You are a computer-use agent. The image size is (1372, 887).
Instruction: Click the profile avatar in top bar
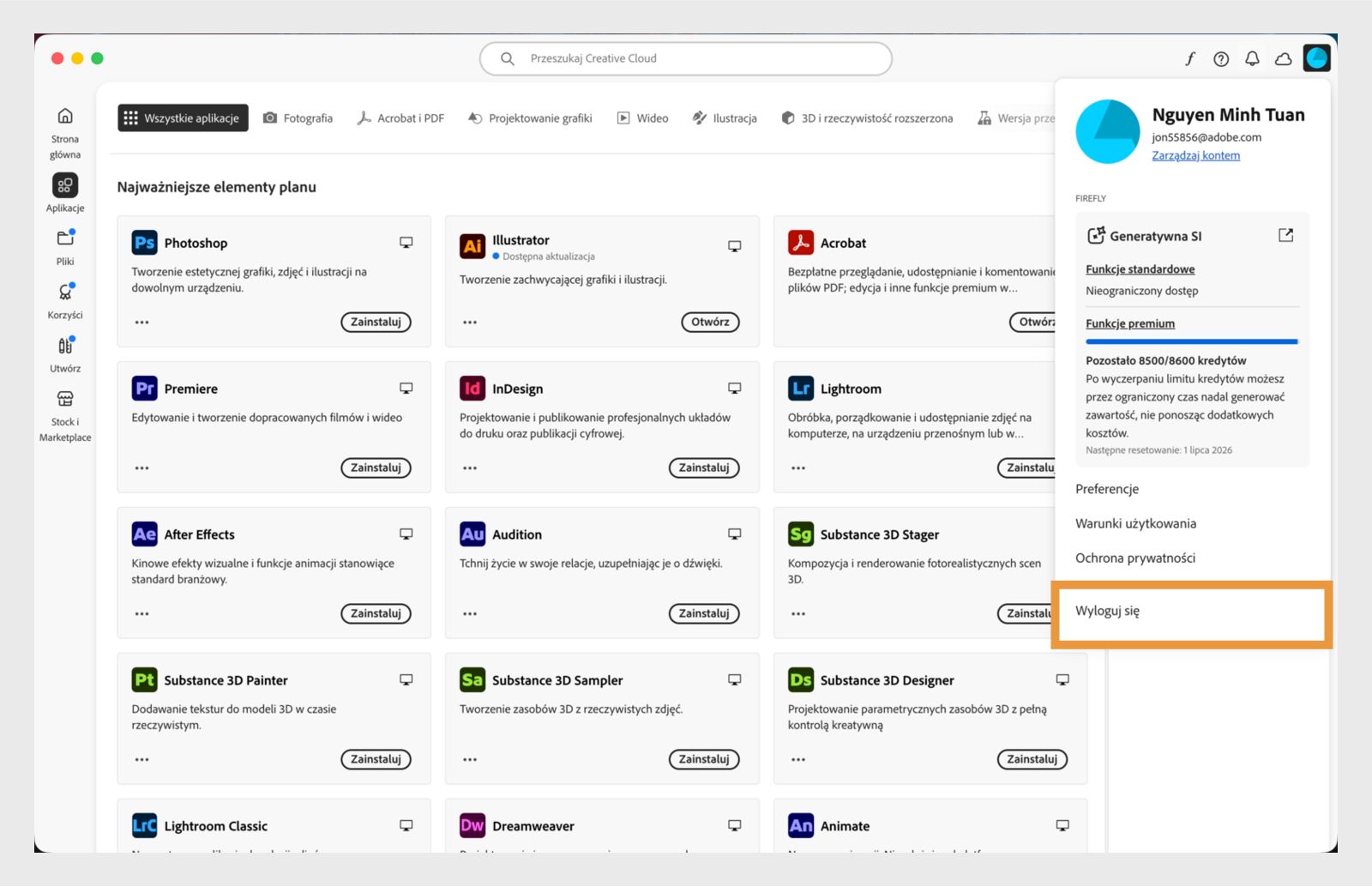[x=1316, y=58]
